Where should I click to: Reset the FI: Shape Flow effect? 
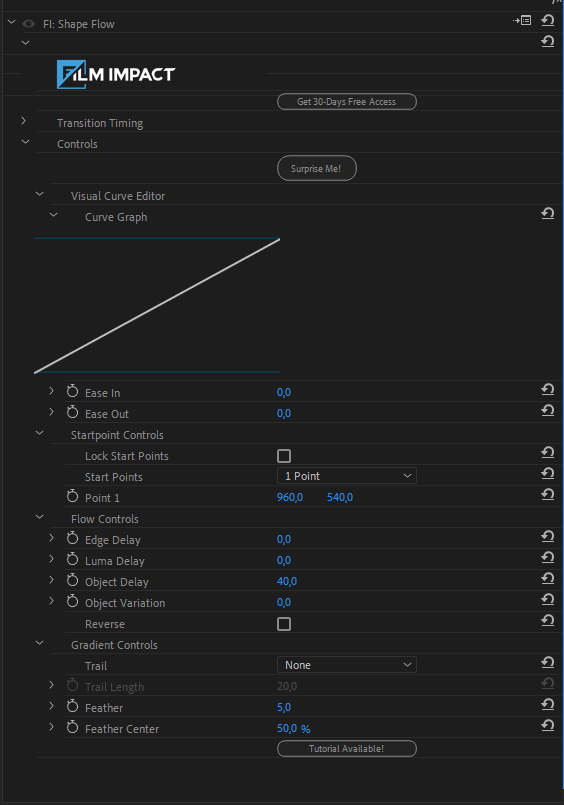pos(548,21)
